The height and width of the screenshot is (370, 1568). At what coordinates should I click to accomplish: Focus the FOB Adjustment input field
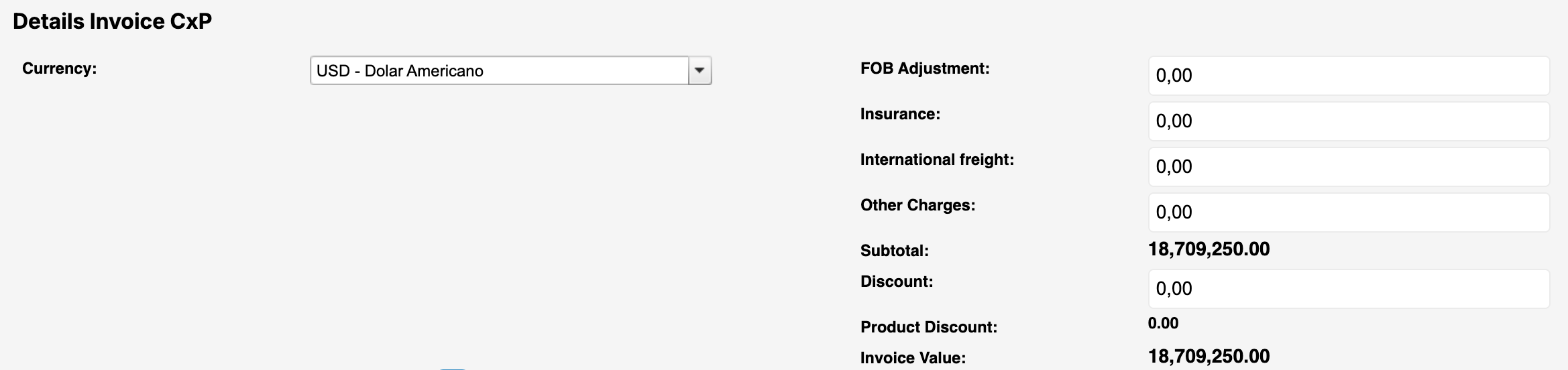pos(1348,76)
